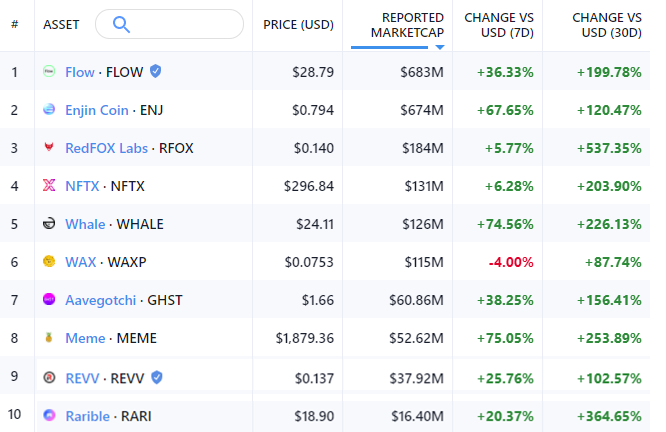Click the # rank column header

pyautogui.click(x=14, y=25)
